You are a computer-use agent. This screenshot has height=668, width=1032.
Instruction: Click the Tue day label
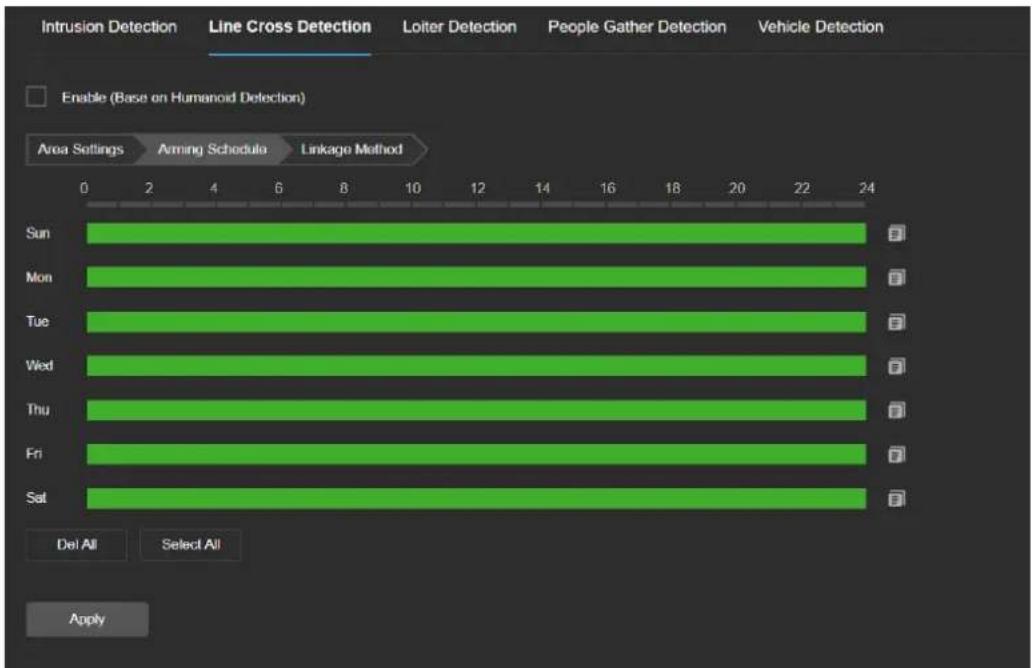coord(38,321)
